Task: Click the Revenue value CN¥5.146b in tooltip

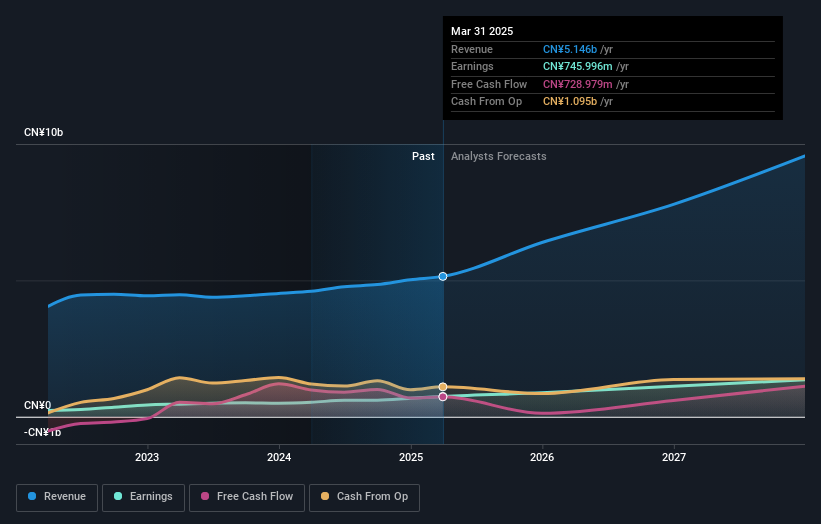Action: pyautogui.click(x=570, y=49)
